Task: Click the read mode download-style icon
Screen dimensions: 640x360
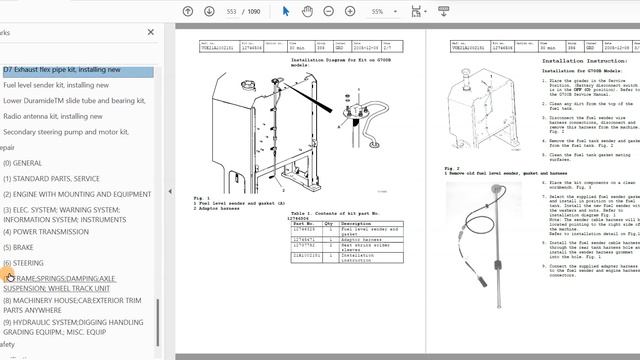Action: (444, 11)
